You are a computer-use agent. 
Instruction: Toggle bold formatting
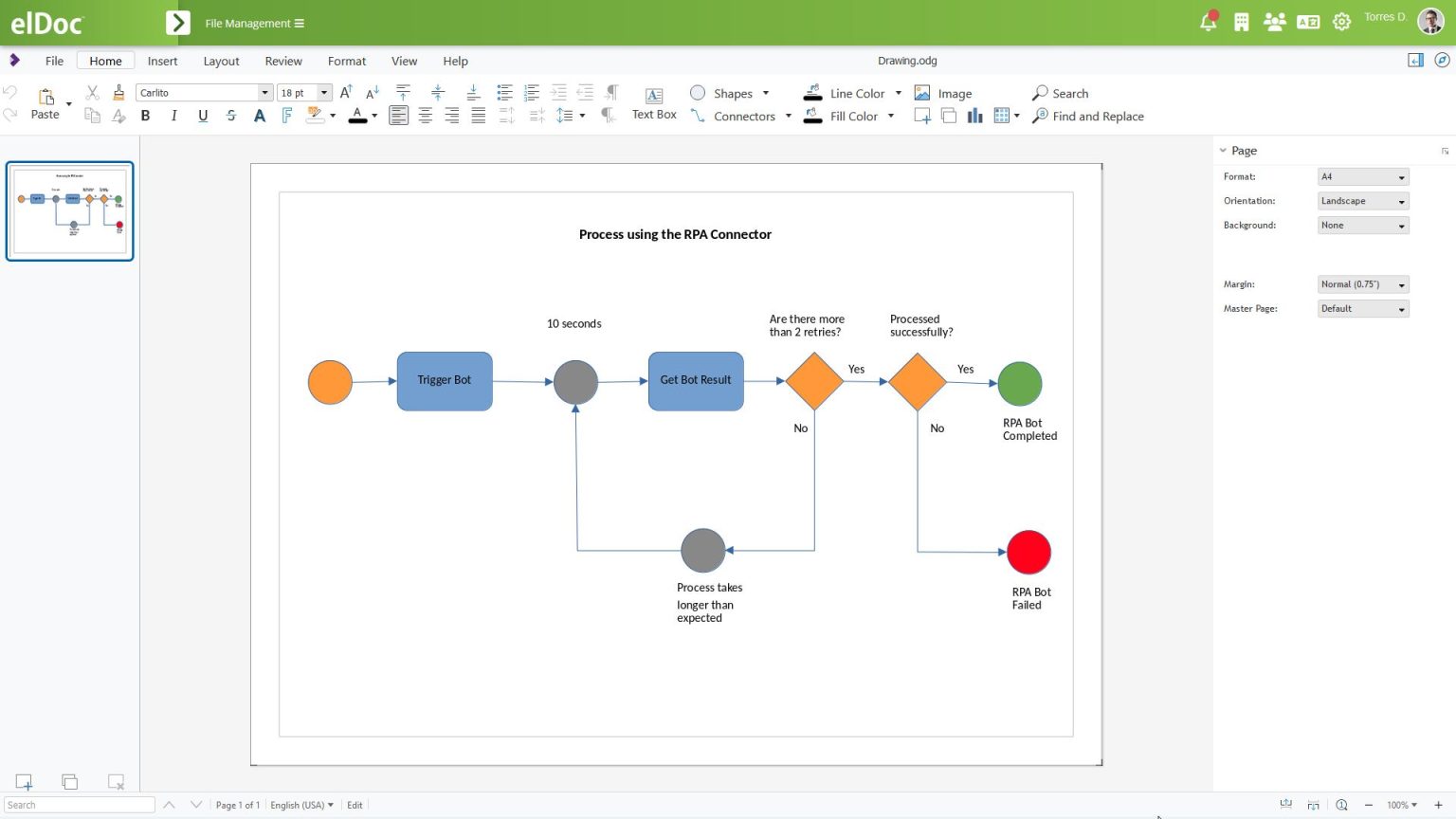point(145,116)
